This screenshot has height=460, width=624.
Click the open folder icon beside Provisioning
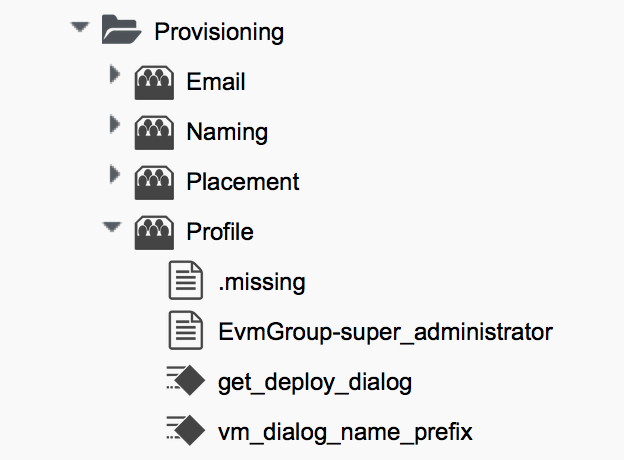click(x=121, y=31)
